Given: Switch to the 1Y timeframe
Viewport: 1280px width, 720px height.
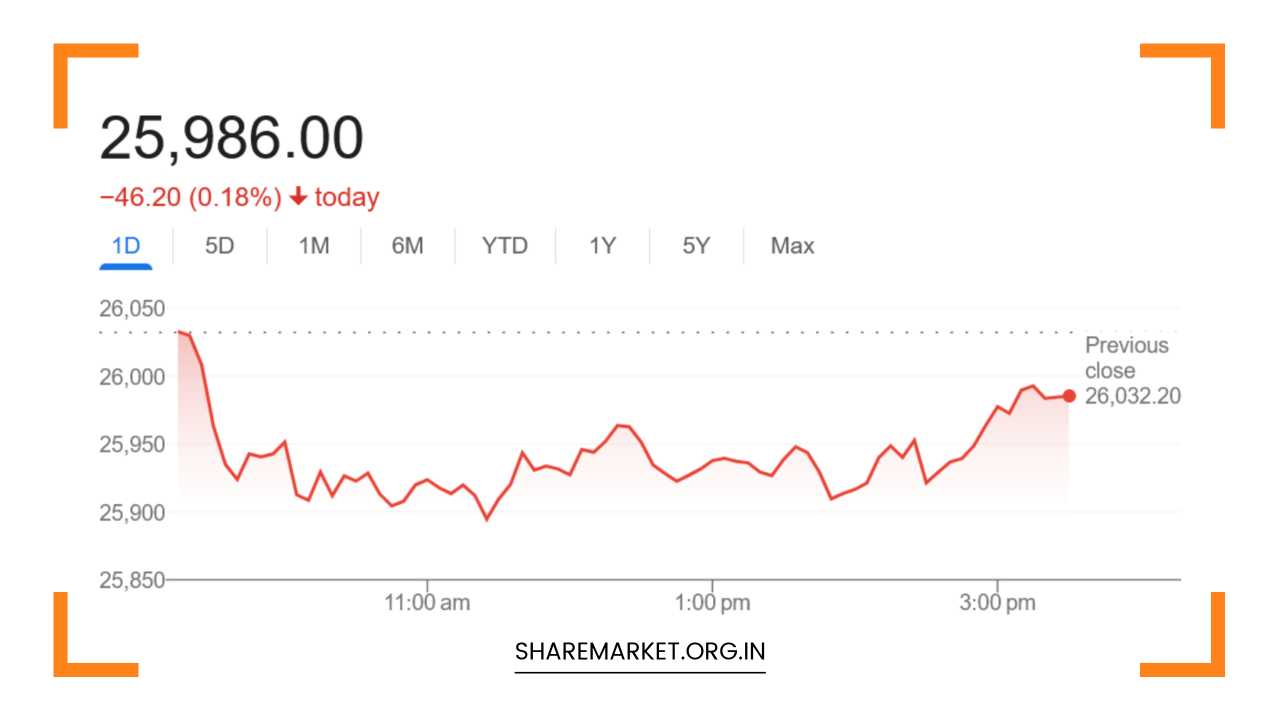Looking at the screenshot, I should (x=601, y=245).
